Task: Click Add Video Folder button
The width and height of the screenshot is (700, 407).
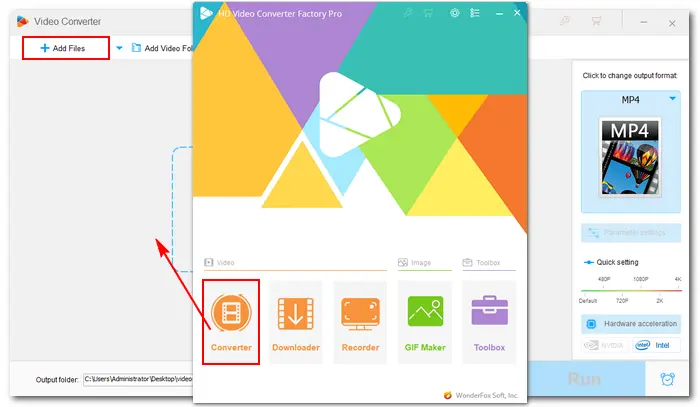Action: pos(162,48)
